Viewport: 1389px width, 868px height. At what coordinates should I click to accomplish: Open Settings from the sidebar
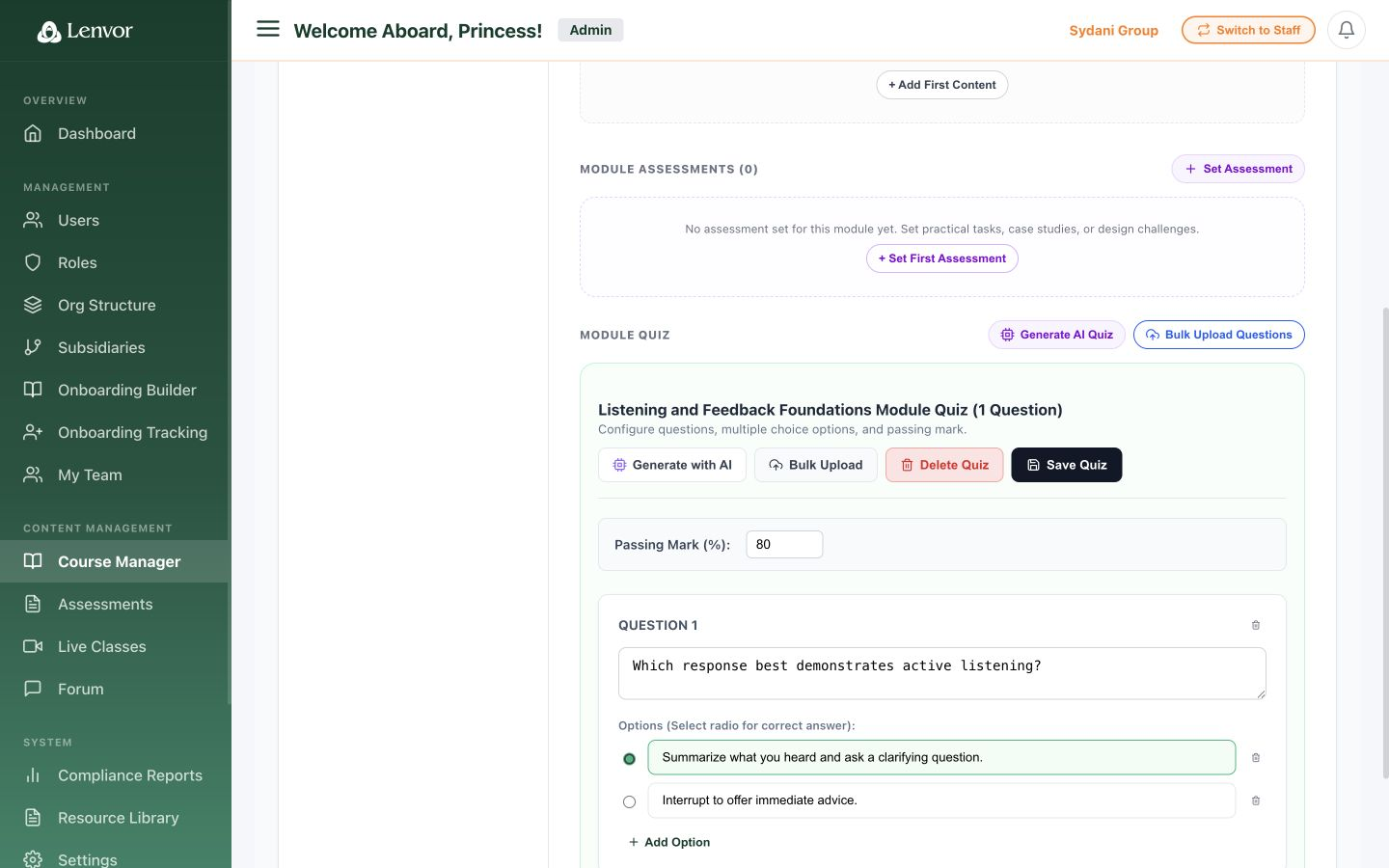(115, 854)
